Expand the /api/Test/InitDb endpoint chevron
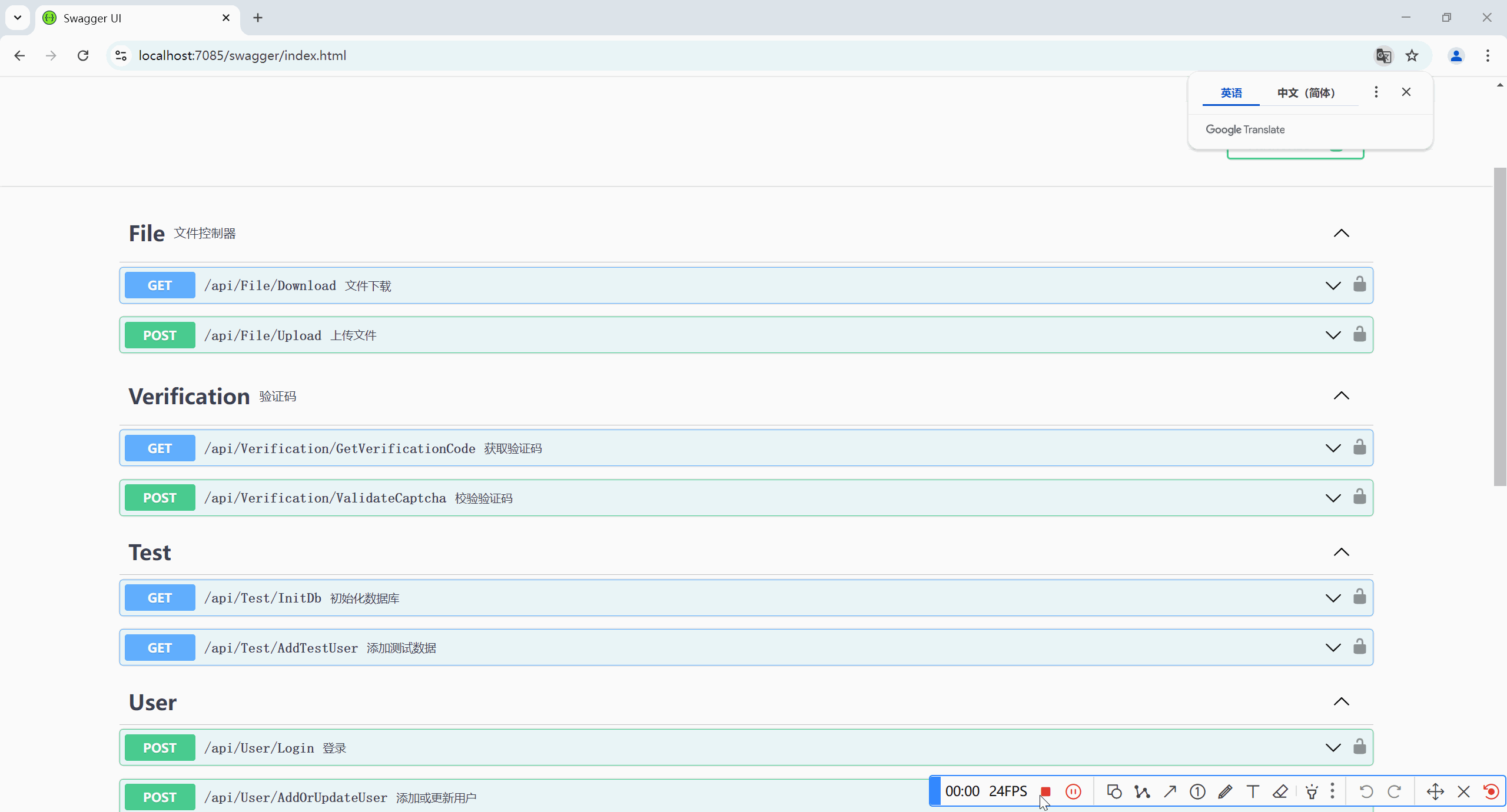The height and width of the screenshot is (812, 1507). click(x=1333, y=598)
